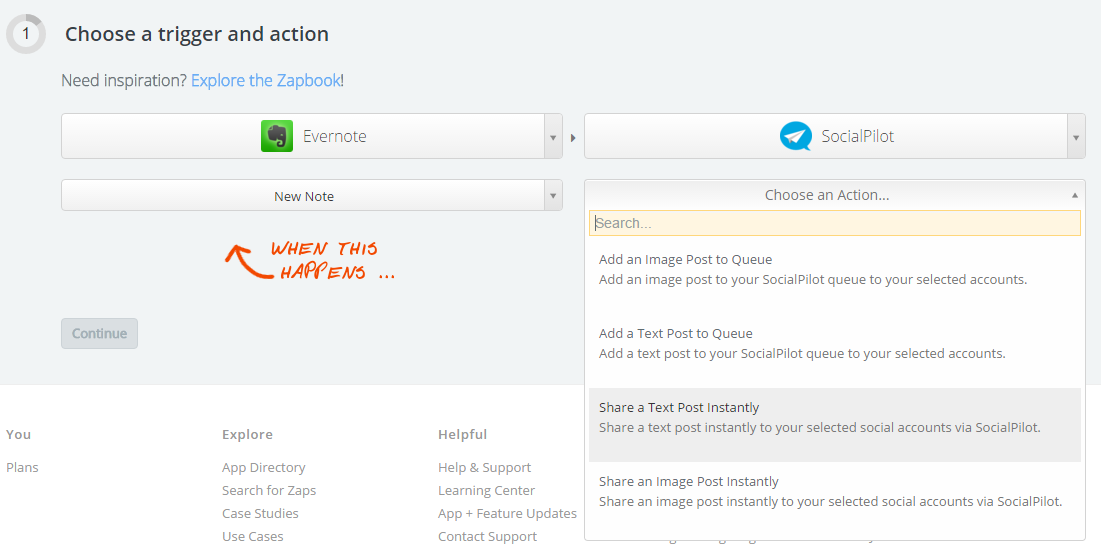
Task: Visit the Case Studies page
Action: 260,514
